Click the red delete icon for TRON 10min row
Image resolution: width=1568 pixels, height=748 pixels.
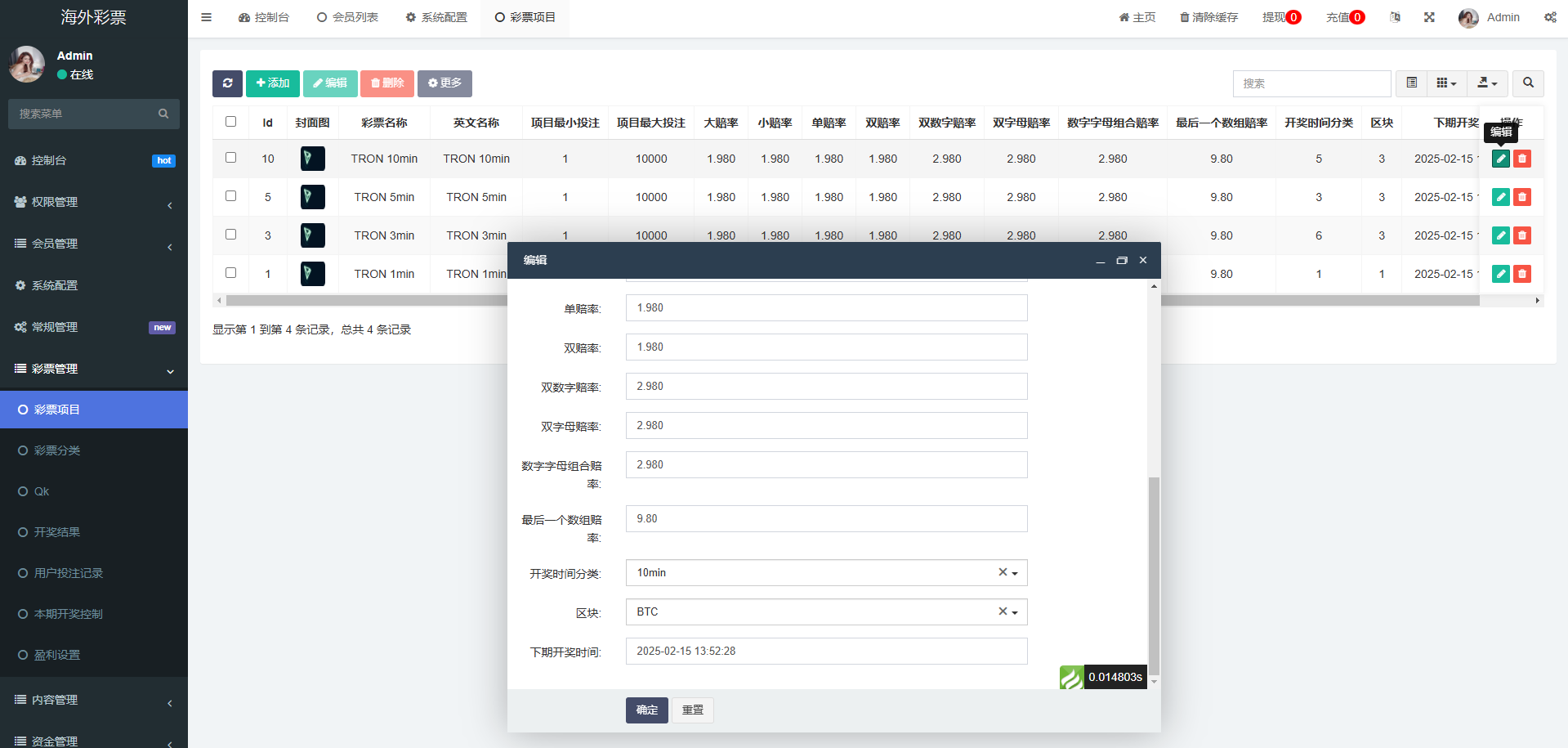(x=1521, y=159)
